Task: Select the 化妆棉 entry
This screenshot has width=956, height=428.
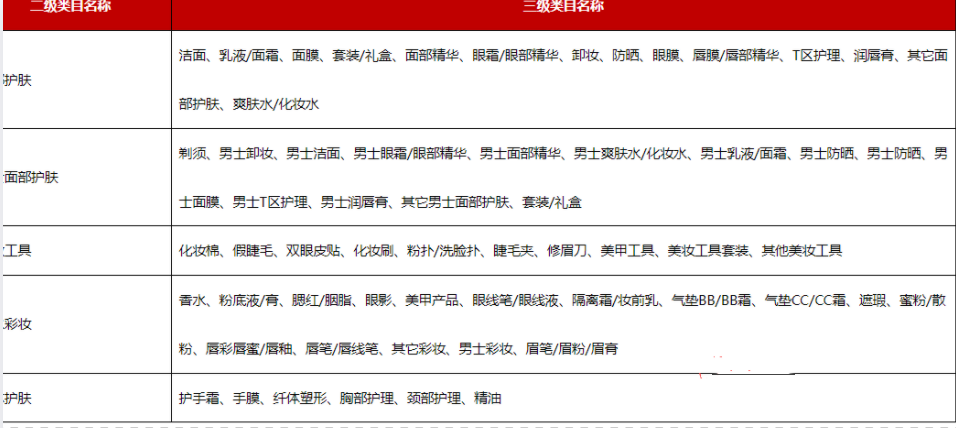Action: click(199, 251)
